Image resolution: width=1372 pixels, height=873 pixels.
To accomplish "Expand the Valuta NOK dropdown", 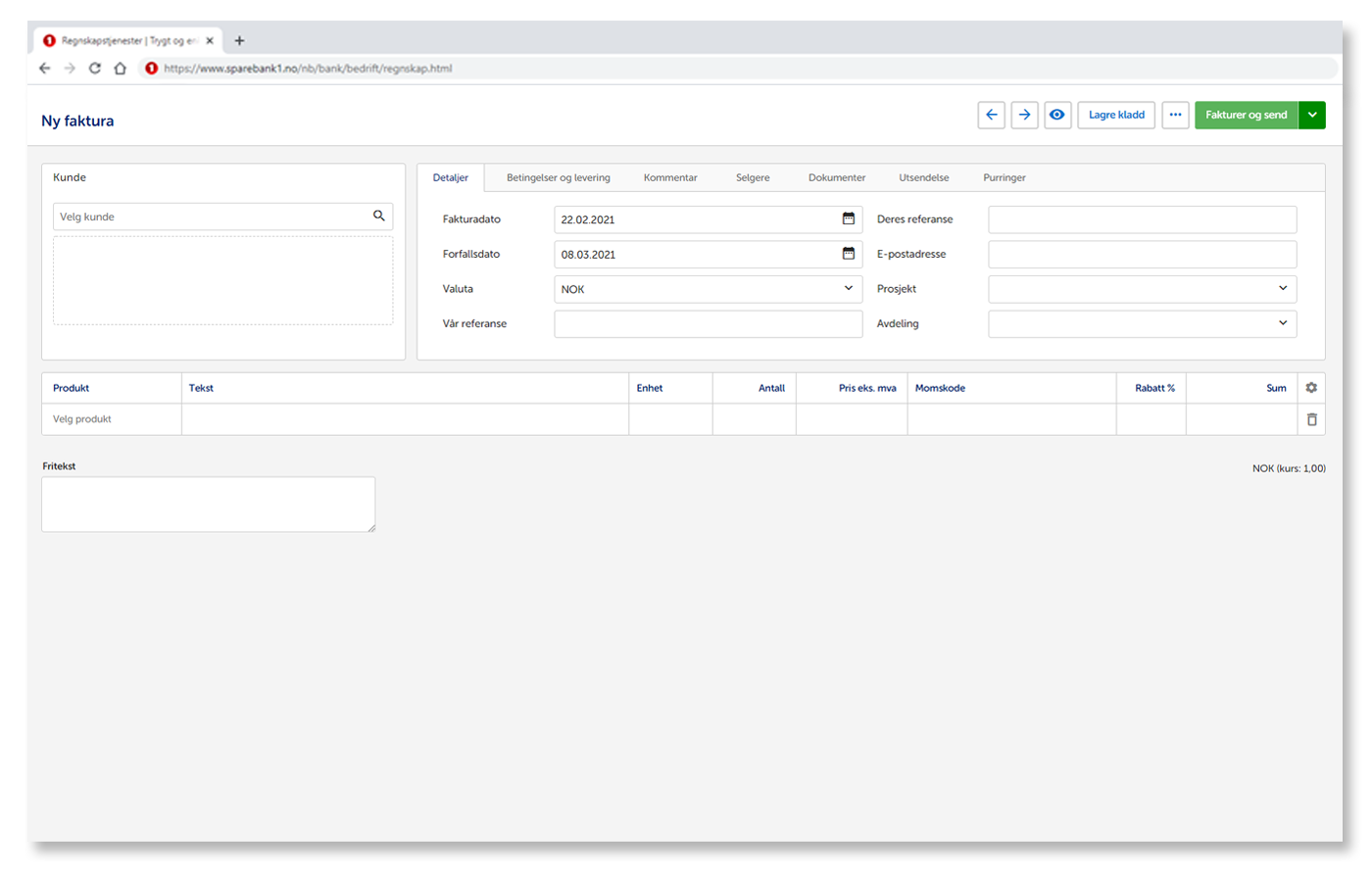I will coord(849,289).
